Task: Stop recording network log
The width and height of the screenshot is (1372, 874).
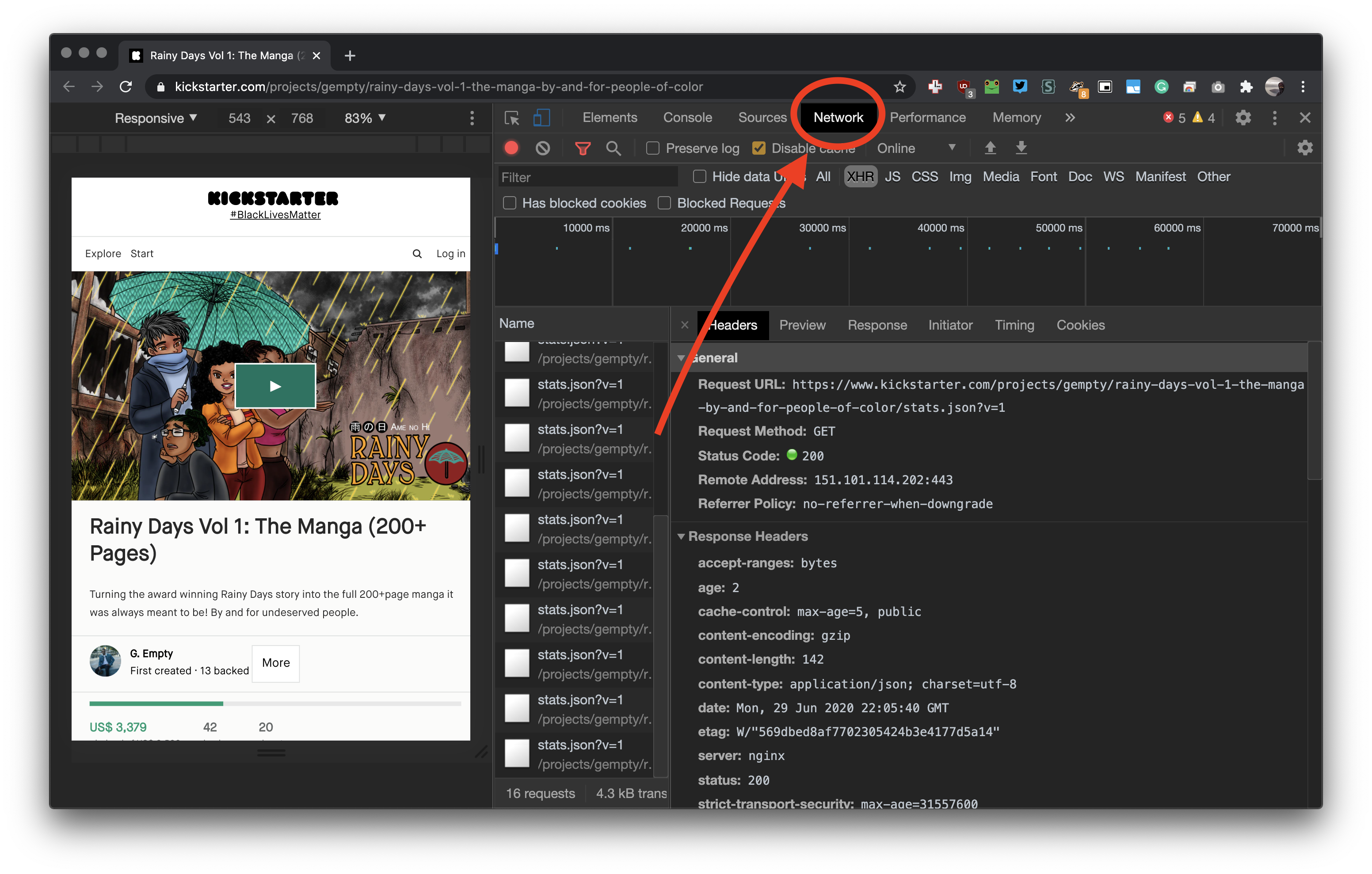Action: (x=511, y=148)
